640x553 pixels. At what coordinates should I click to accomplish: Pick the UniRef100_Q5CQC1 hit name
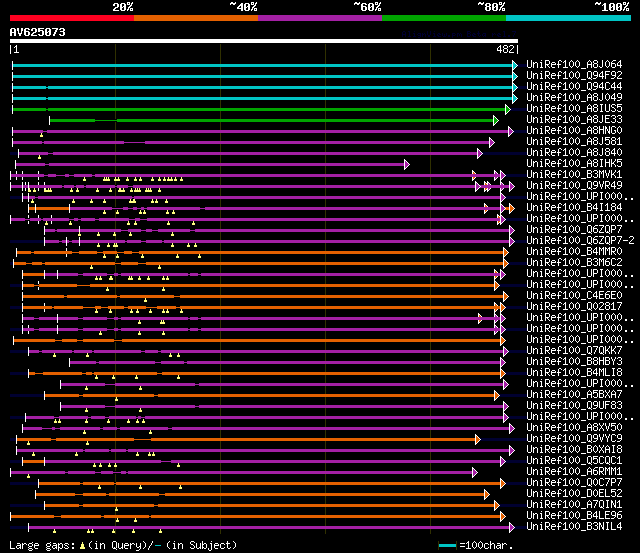click(574, 461)
